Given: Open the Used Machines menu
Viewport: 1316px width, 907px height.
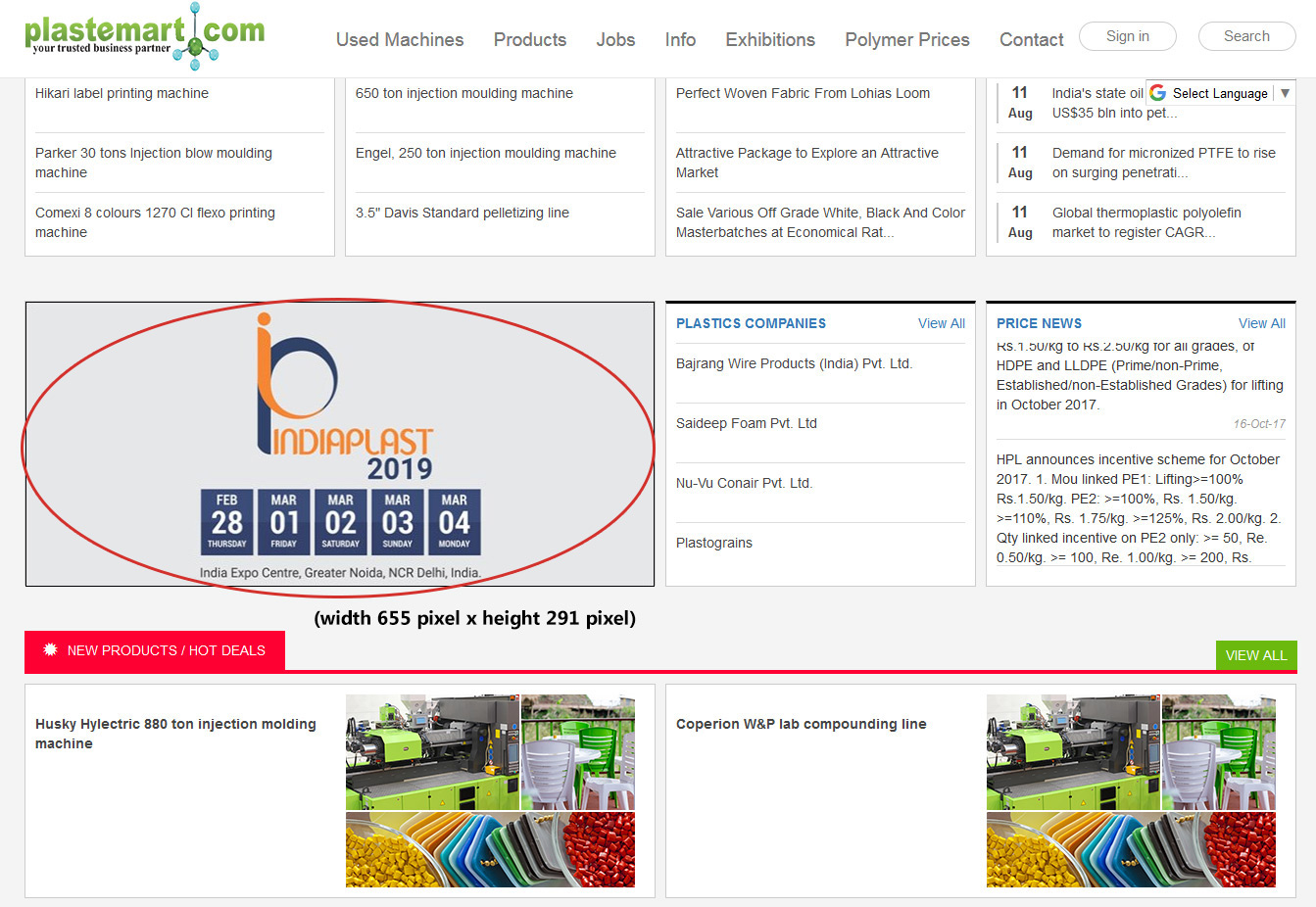Looking at the screenshot, I should point(400,40).
